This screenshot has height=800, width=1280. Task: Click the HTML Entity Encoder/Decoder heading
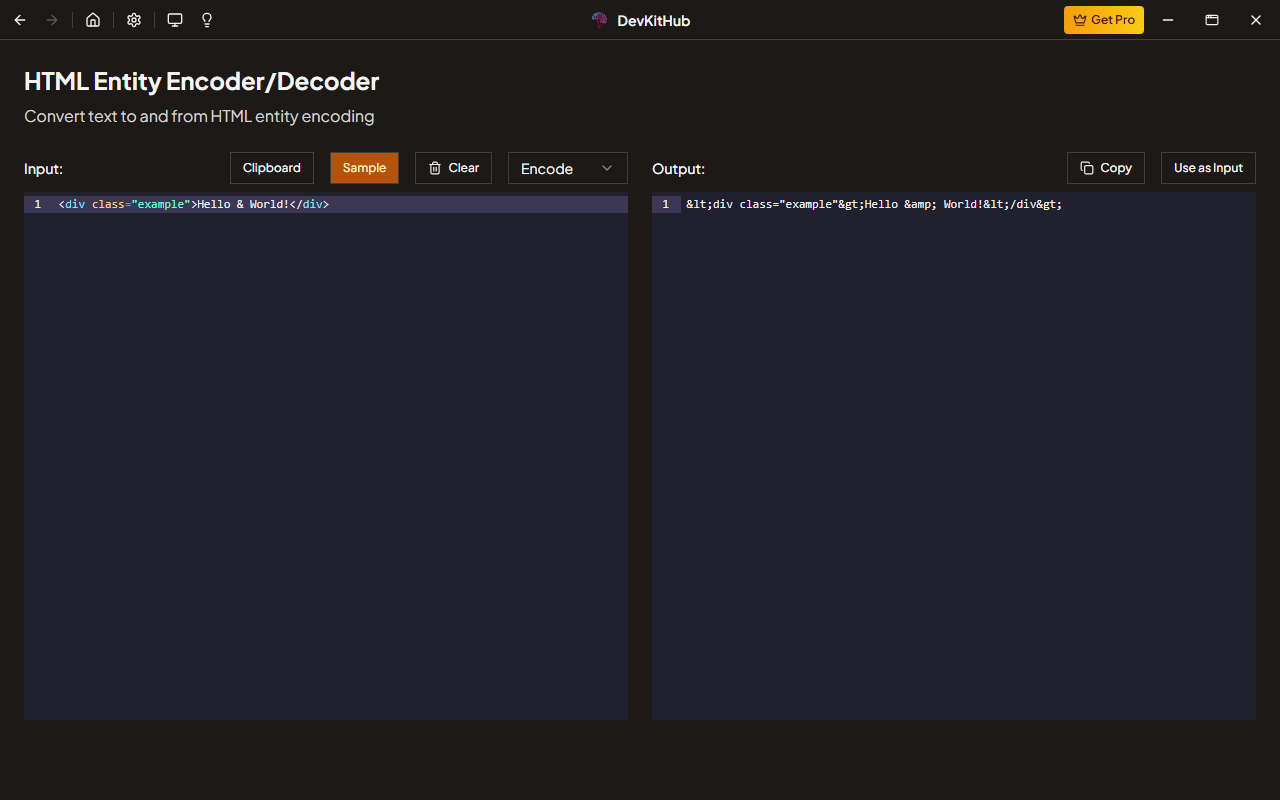[202, 81]
